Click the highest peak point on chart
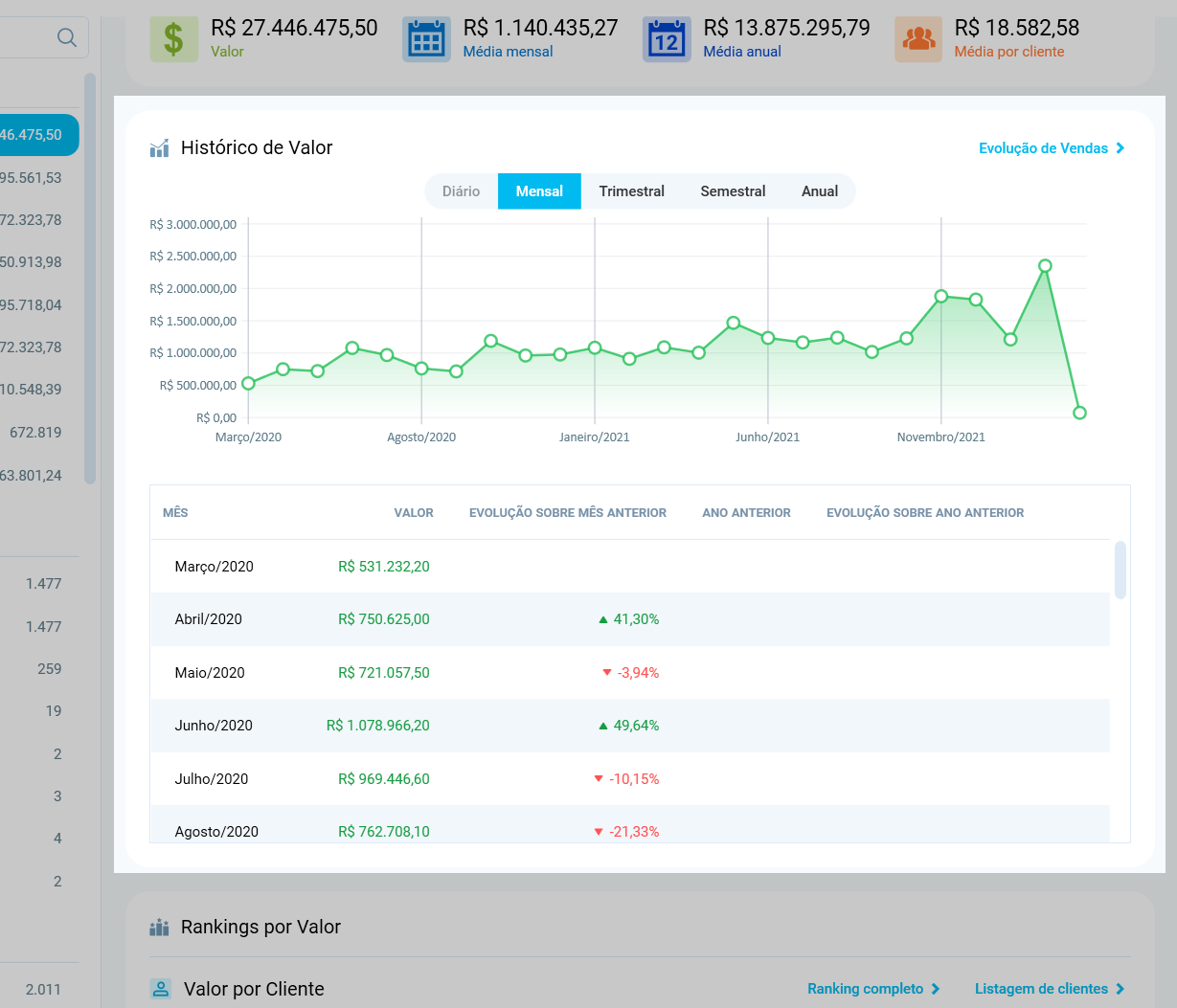 point(1045,266)
